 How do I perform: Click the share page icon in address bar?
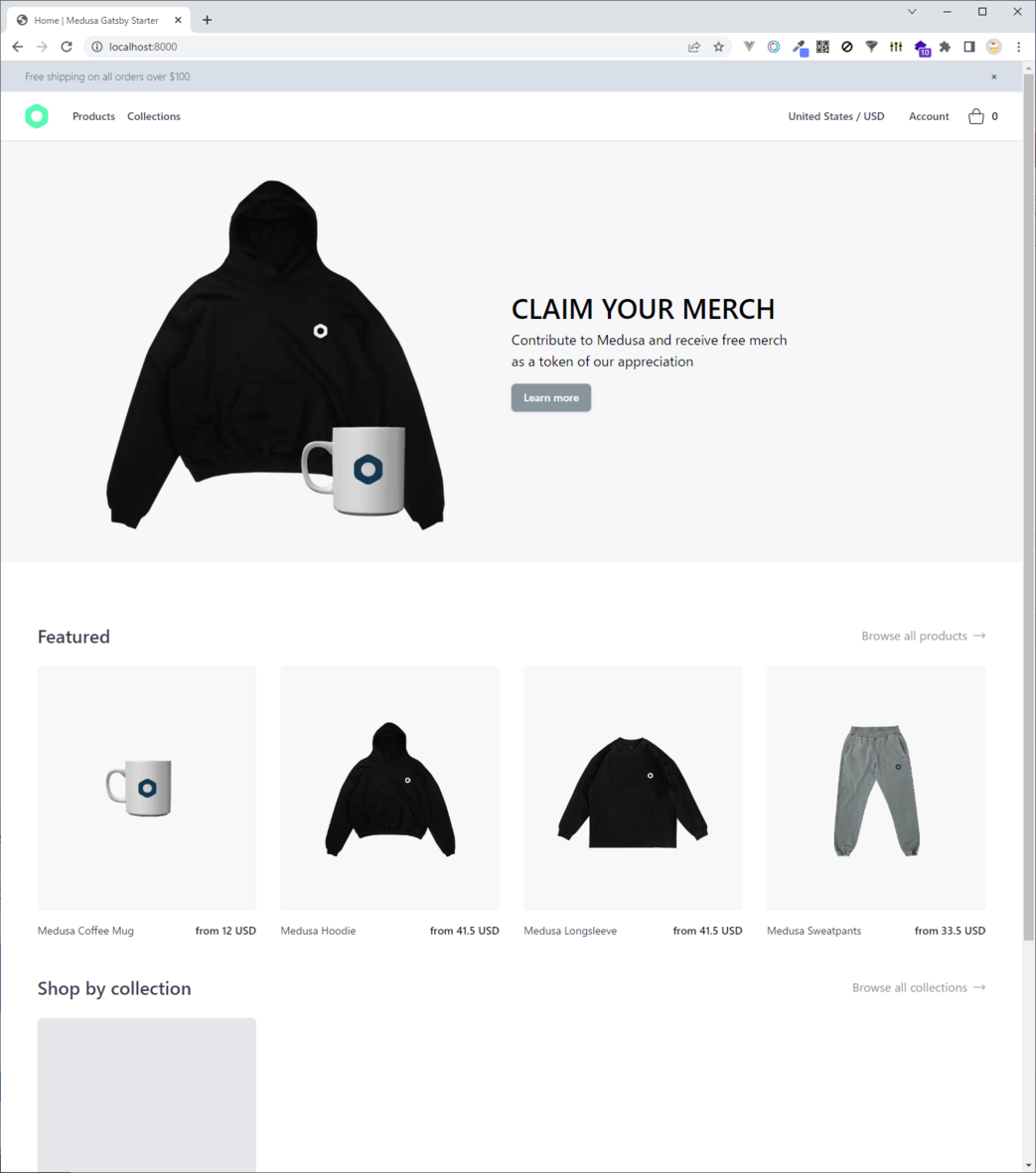click(x=694, y=47)
